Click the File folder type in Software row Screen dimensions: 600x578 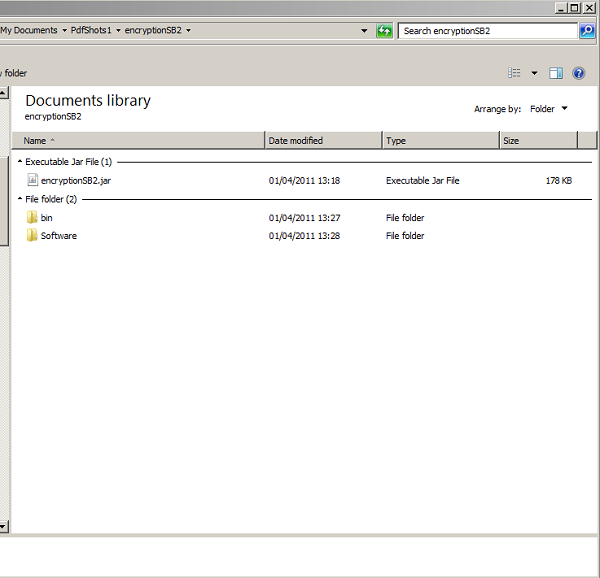405,236
